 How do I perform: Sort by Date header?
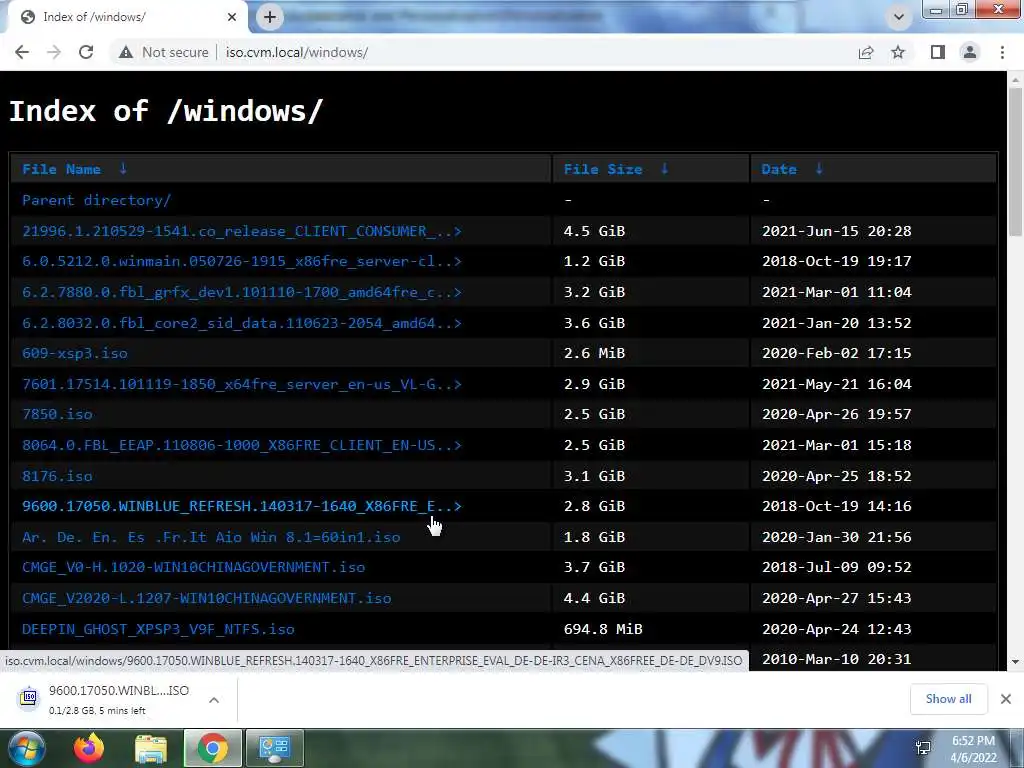[779, 169]
